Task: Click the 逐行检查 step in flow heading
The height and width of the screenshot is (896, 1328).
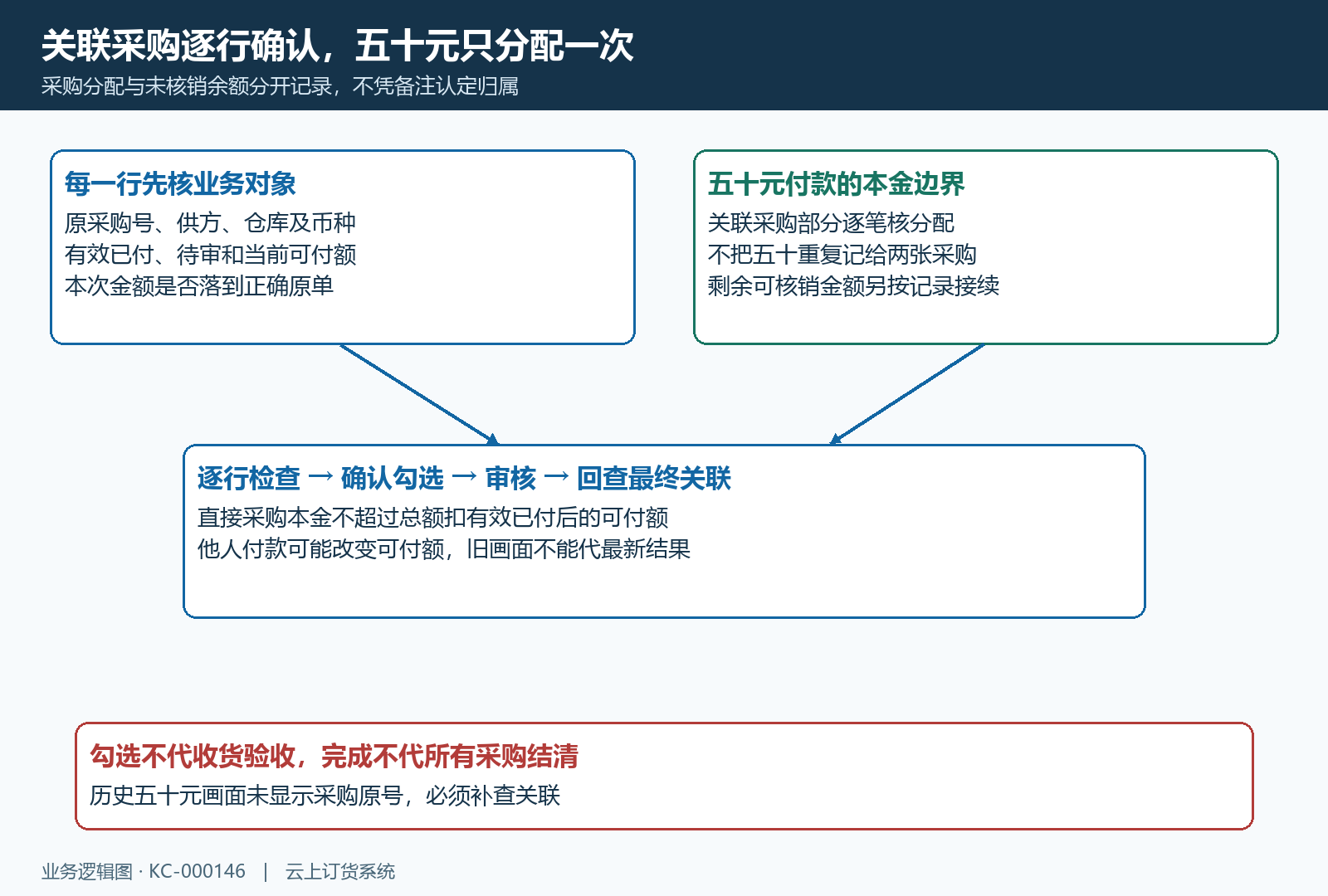Action: pos(249,478)
